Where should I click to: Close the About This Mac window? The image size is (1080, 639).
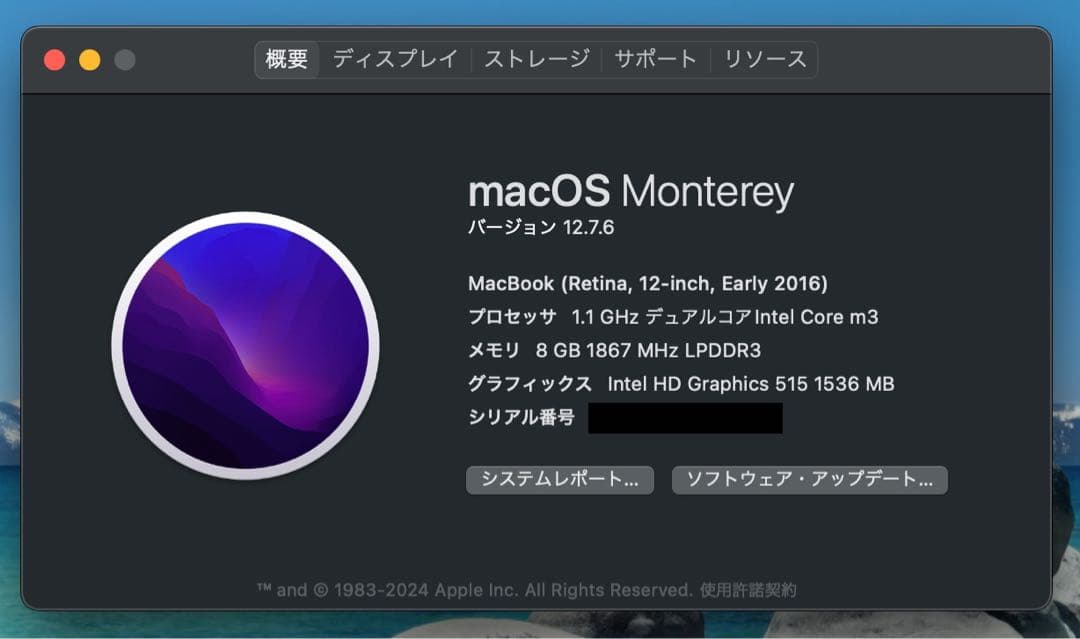point(54,59)
